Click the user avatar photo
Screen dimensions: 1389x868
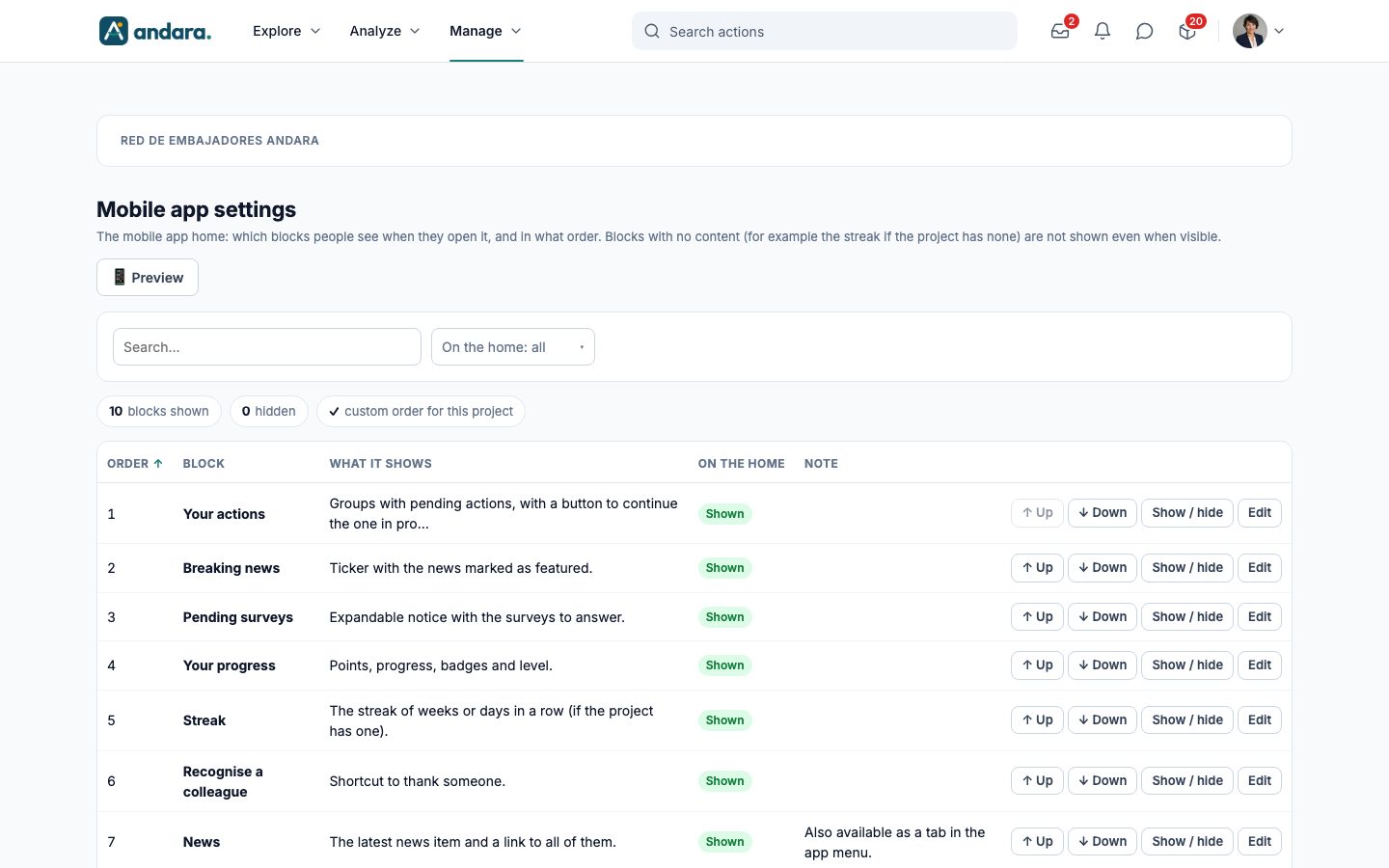click(1250, 31)
